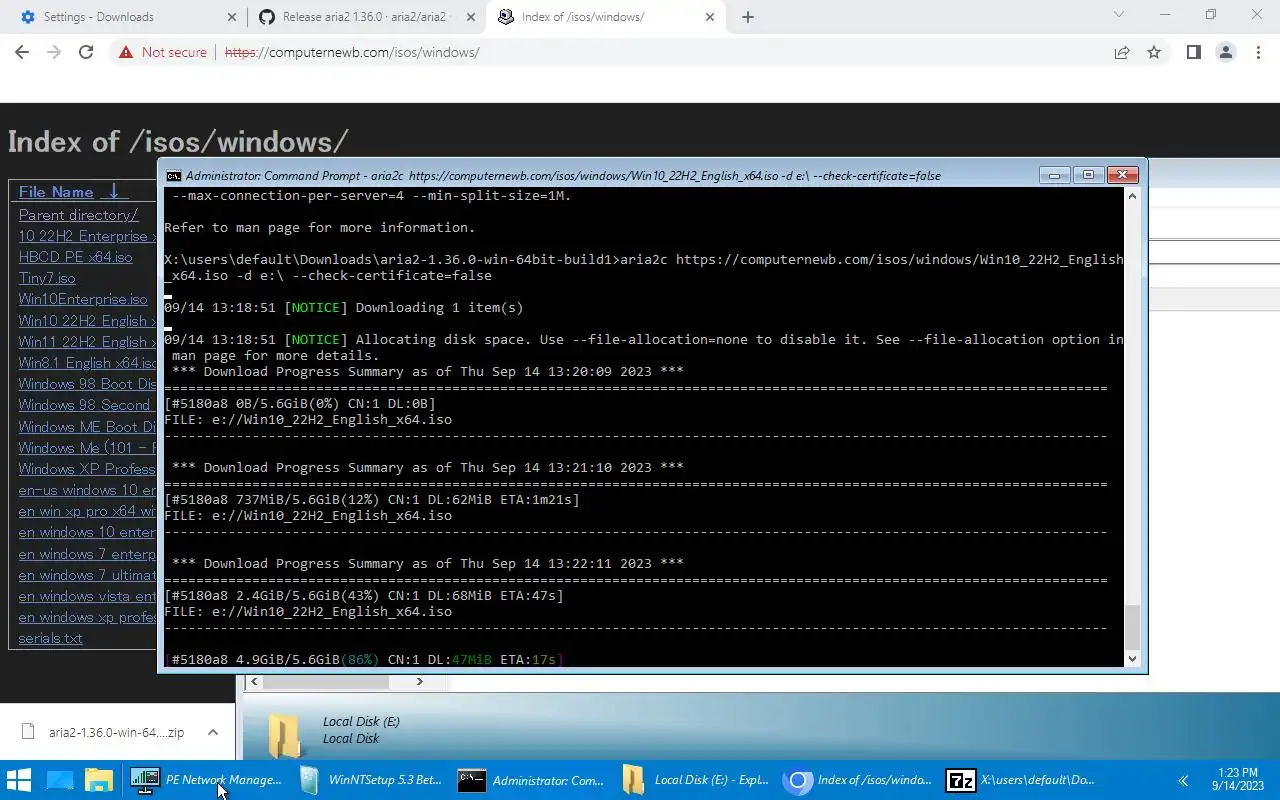Viewport: 1280px width, 800px height.
Task: Click the Windows 98 Boot Disk link
Action: (87, 384)
